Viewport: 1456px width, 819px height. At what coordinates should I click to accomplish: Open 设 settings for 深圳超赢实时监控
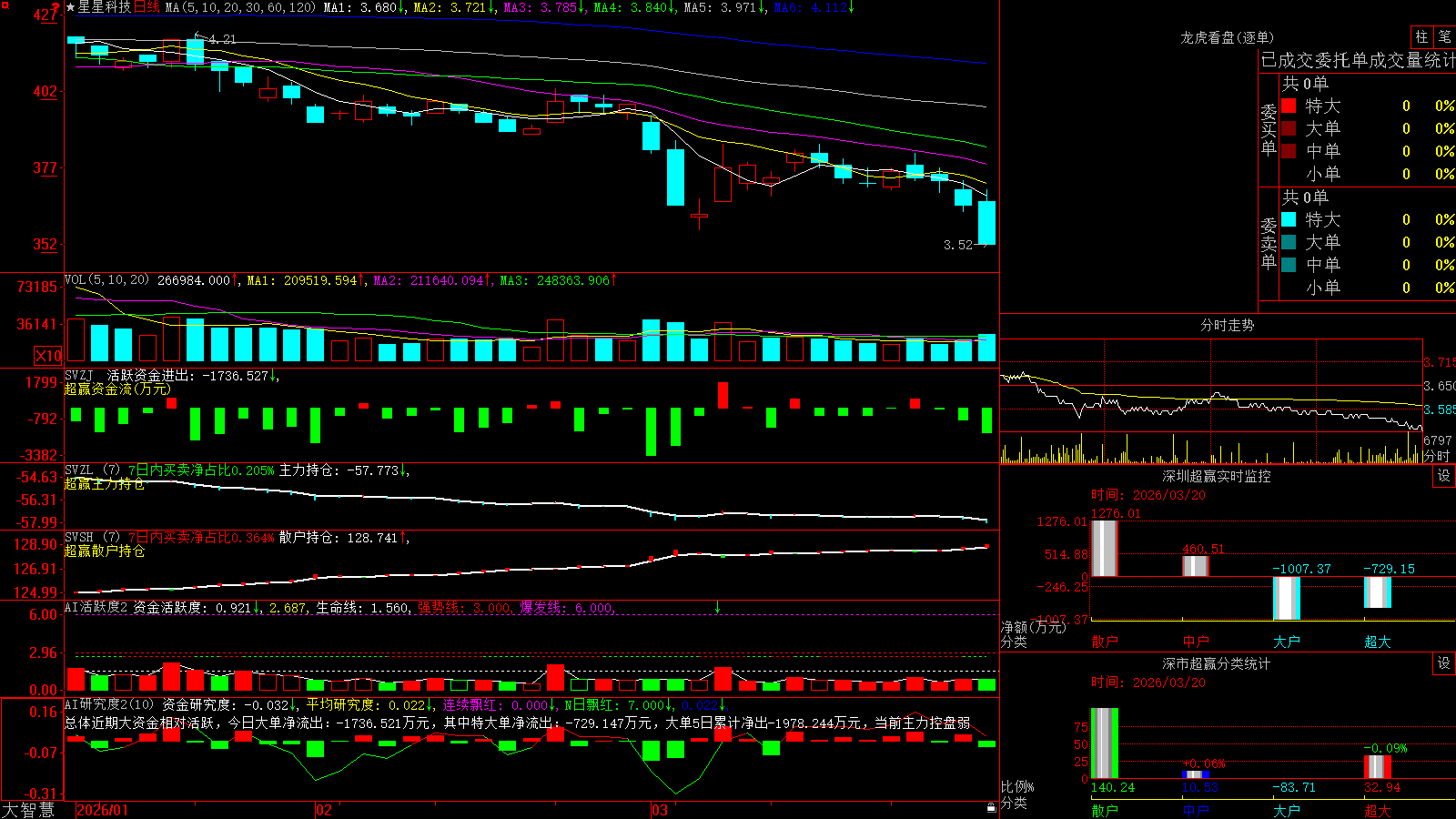click(1444, 476)
